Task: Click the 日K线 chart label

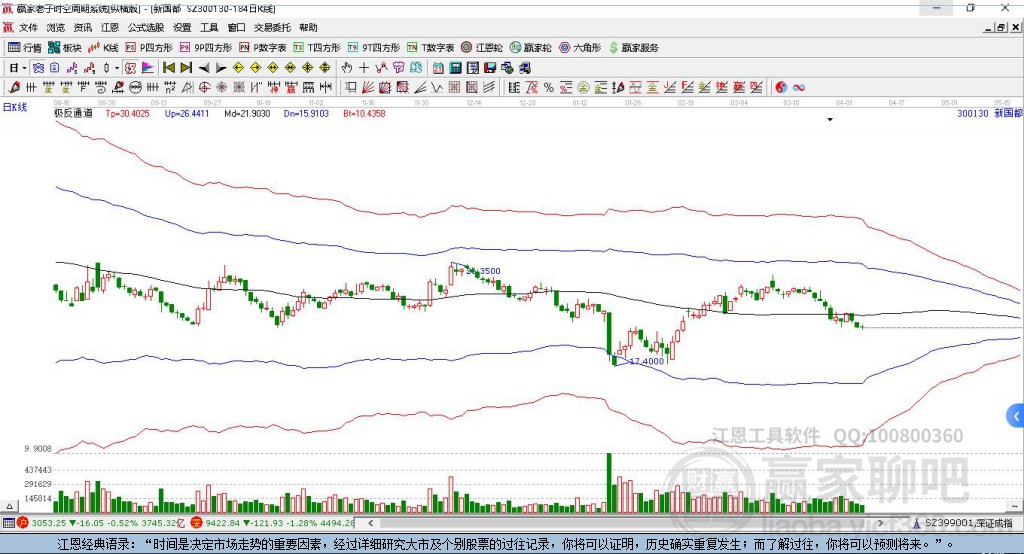Action: click(14, 107)
